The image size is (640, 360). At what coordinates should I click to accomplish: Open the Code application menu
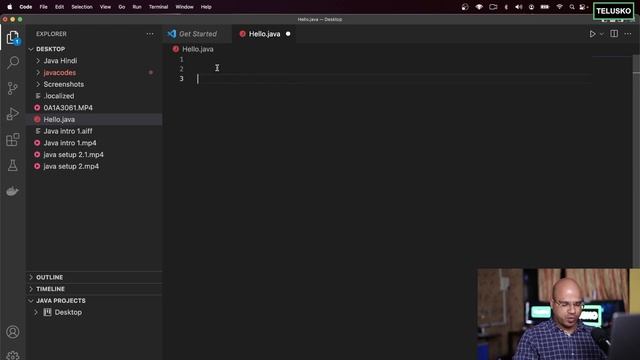click(26, 7)
